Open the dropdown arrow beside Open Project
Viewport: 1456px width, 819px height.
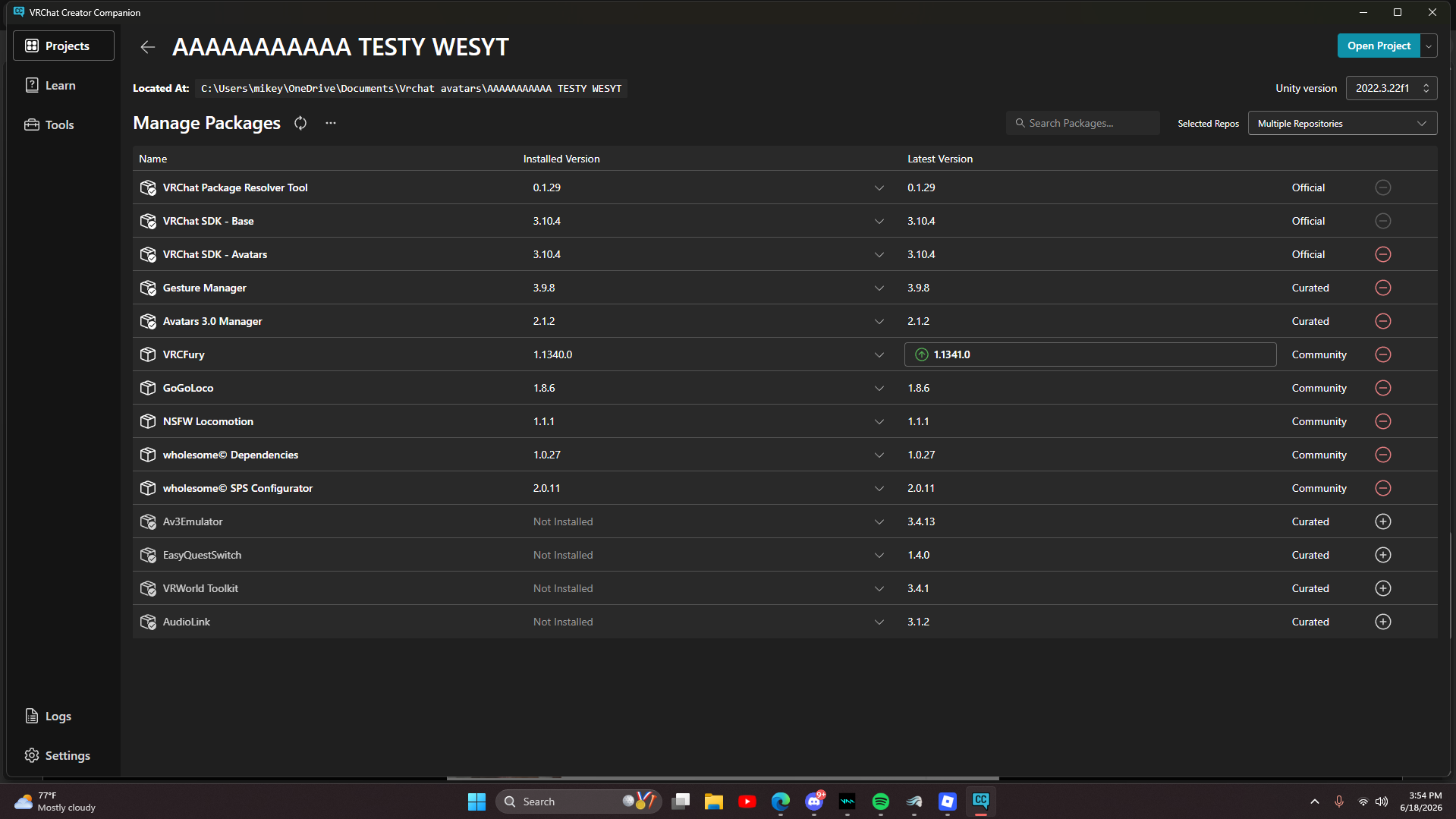(1429, 46)
